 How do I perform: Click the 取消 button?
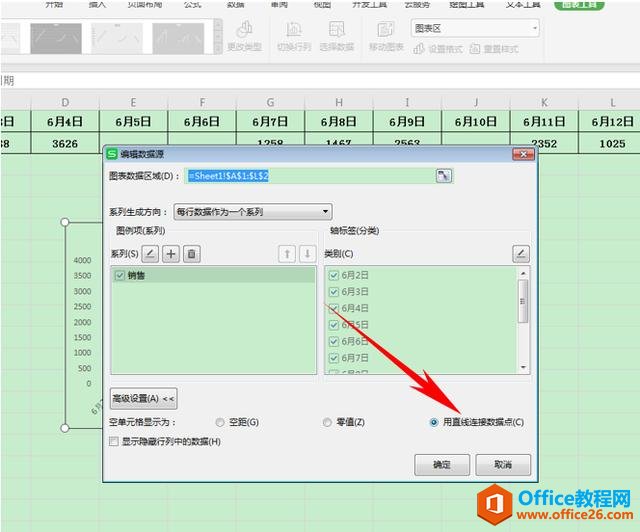coord(502,465)
